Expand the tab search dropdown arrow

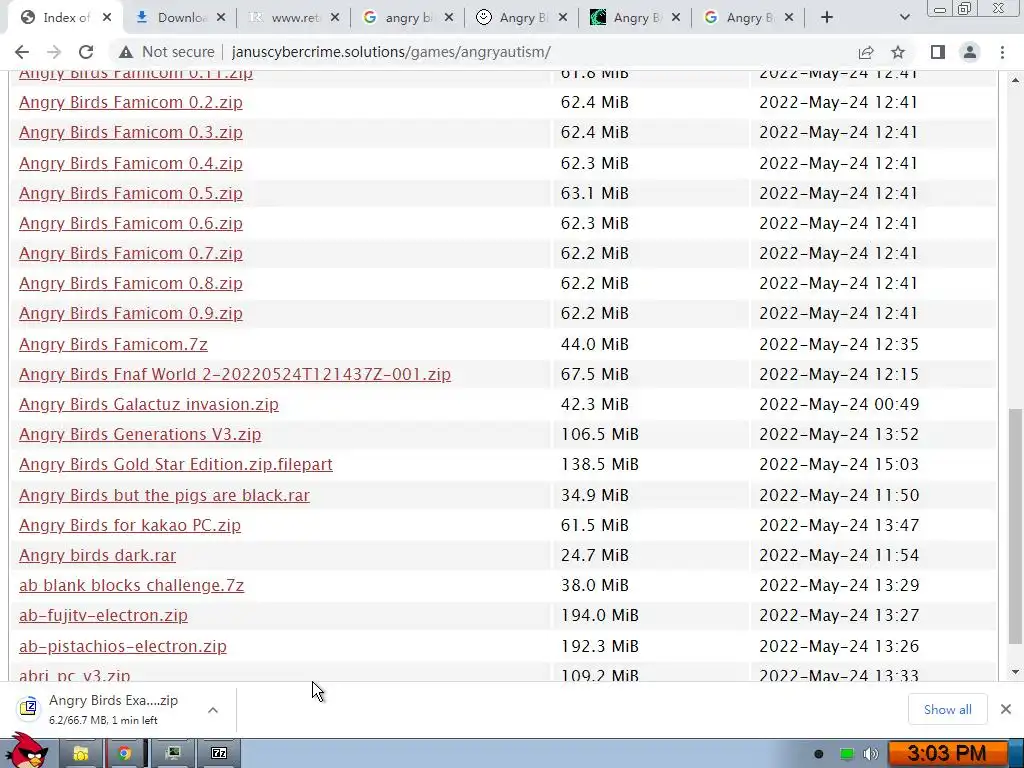tap(904, 18)
